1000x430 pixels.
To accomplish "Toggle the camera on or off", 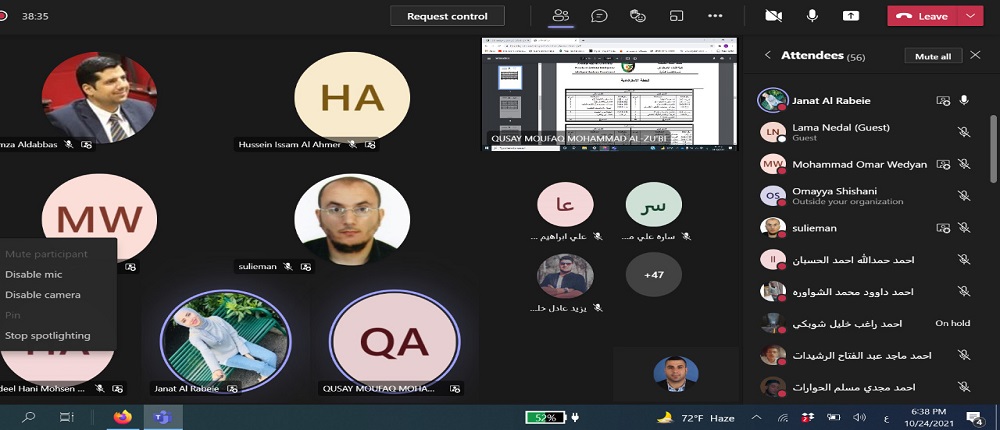I will (773, 16).
